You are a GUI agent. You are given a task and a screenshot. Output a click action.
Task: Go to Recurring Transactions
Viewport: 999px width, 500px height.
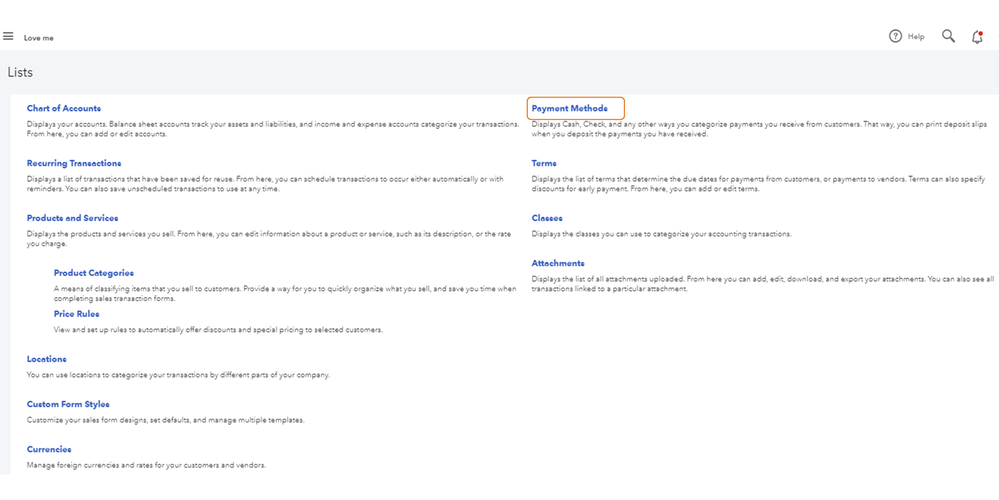click(74, 163)
